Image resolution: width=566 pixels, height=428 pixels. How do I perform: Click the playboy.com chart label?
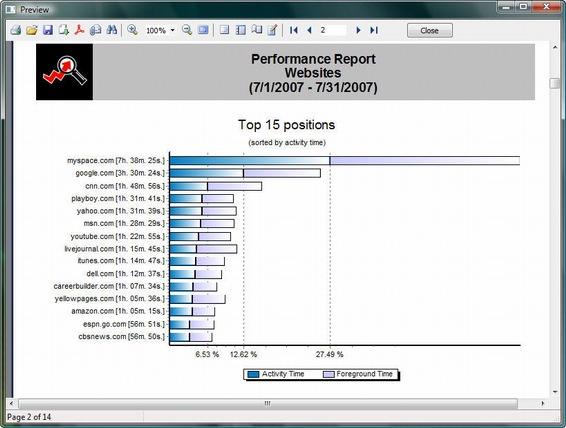coord(118,198)
